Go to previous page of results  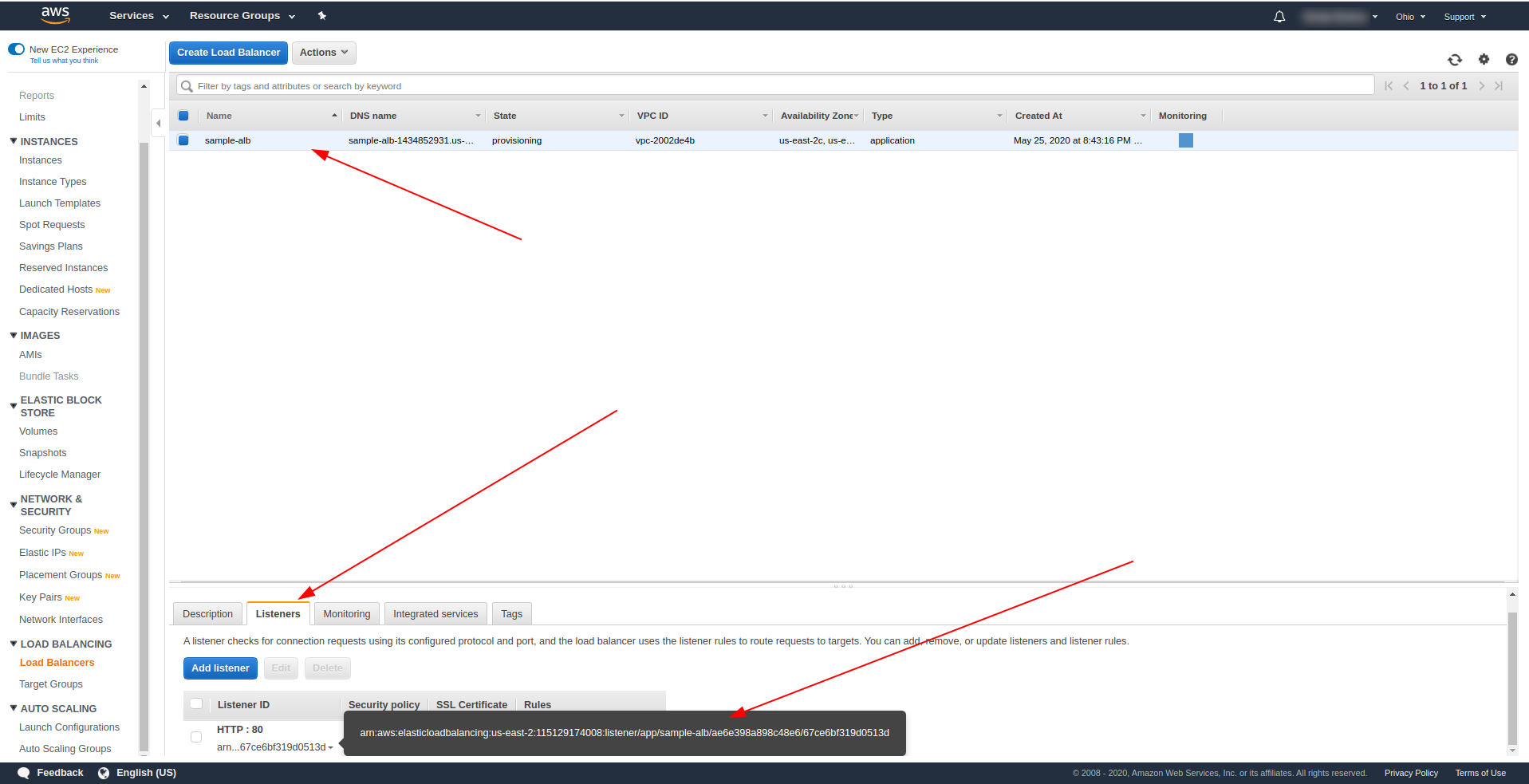pos(1405,86)
